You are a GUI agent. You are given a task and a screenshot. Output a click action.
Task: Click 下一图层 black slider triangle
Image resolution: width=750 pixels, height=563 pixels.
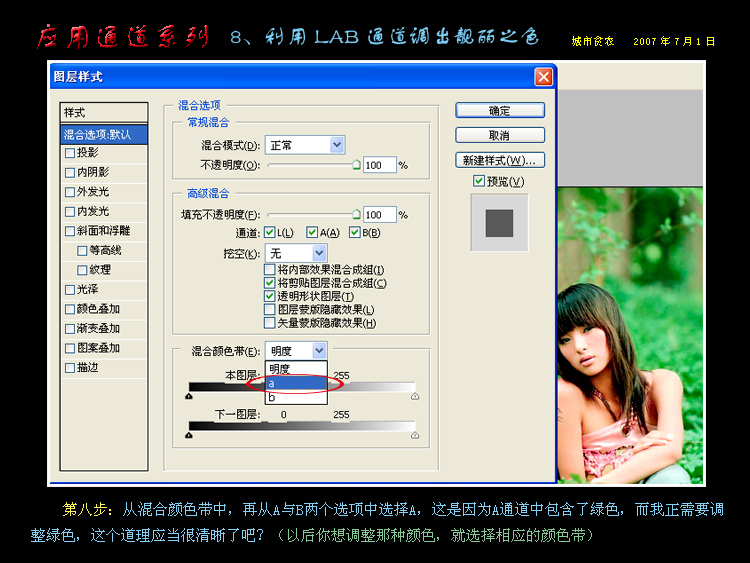pyautogui.click(x=189, y=435)
